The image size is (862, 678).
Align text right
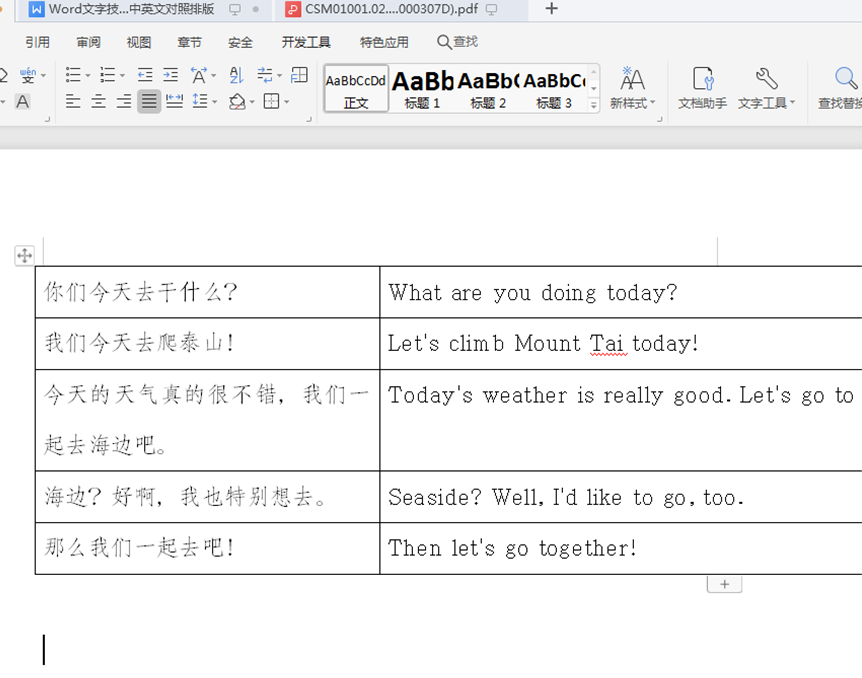point(124,101)
